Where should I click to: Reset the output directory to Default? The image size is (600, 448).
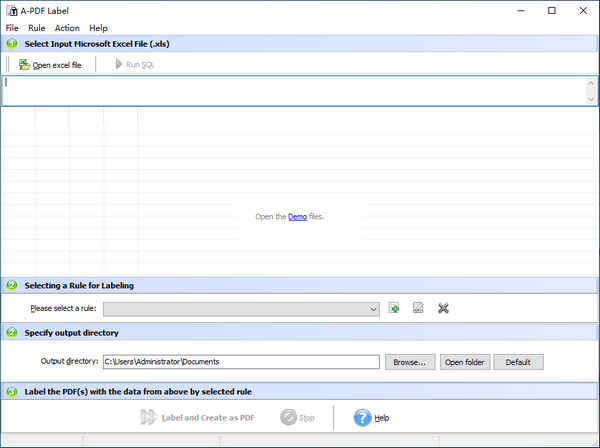click(x=518, y=362)
